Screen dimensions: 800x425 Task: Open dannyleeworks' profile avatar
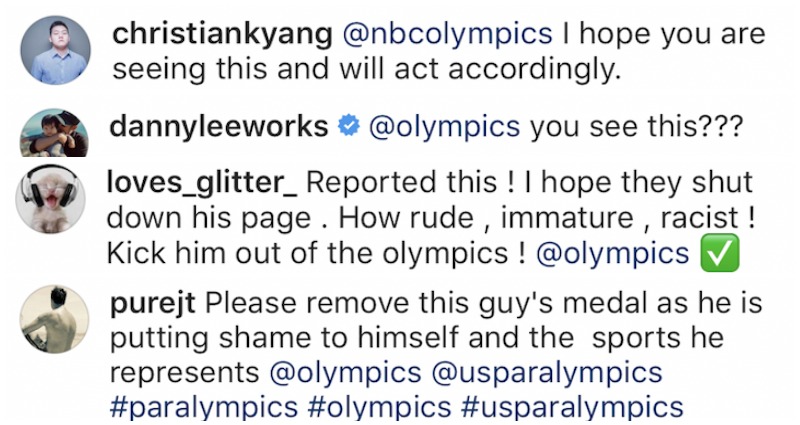coord(54,133)
